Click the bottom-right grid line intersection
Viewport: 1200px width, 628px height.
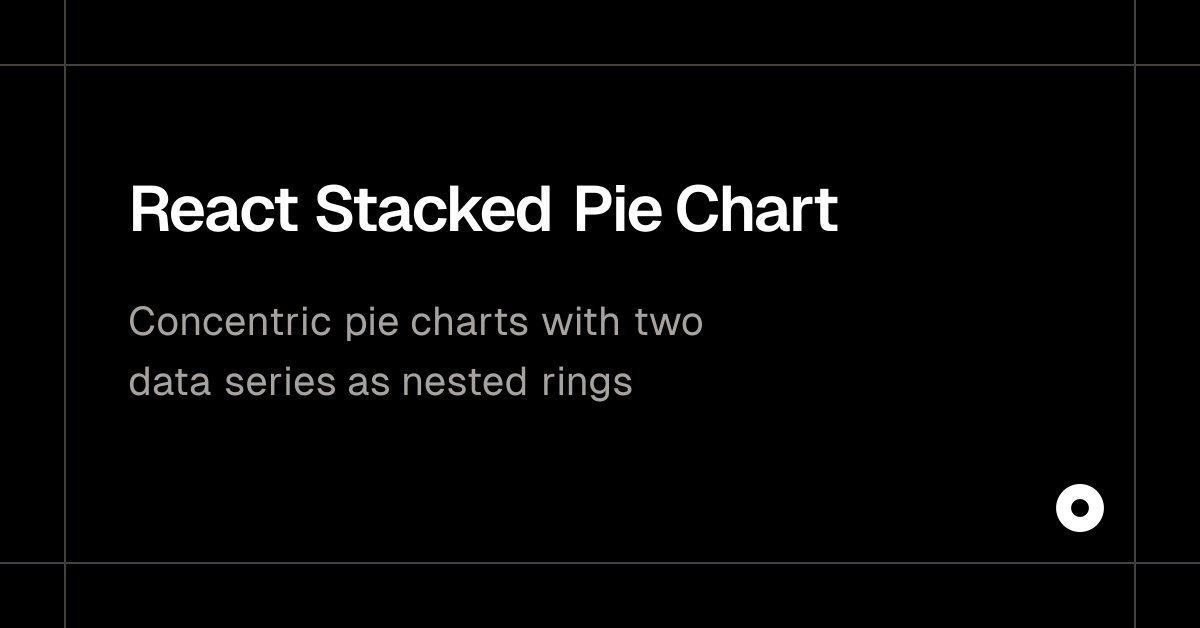(x=1135, y=563)
